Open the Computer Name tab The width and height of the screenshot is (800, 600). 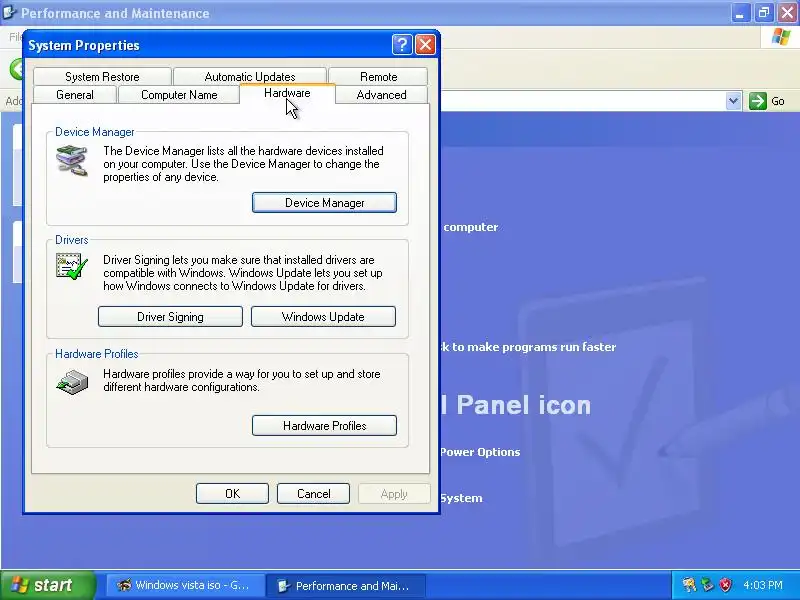coord(179,95)
